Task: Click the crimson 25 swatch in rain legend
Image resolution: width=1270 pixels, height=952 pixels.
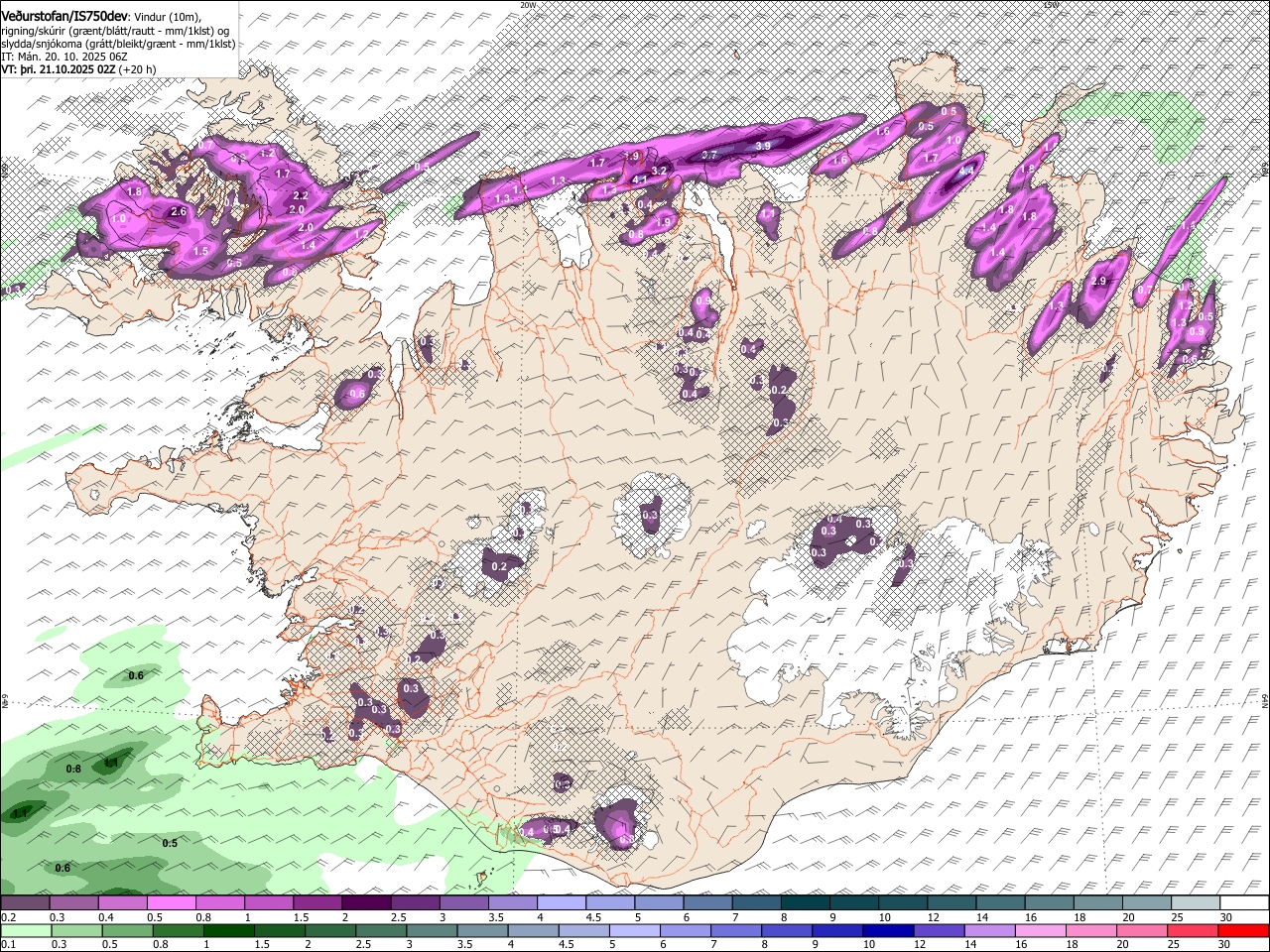Action: pyautogui.click(x=1191, y=930)
